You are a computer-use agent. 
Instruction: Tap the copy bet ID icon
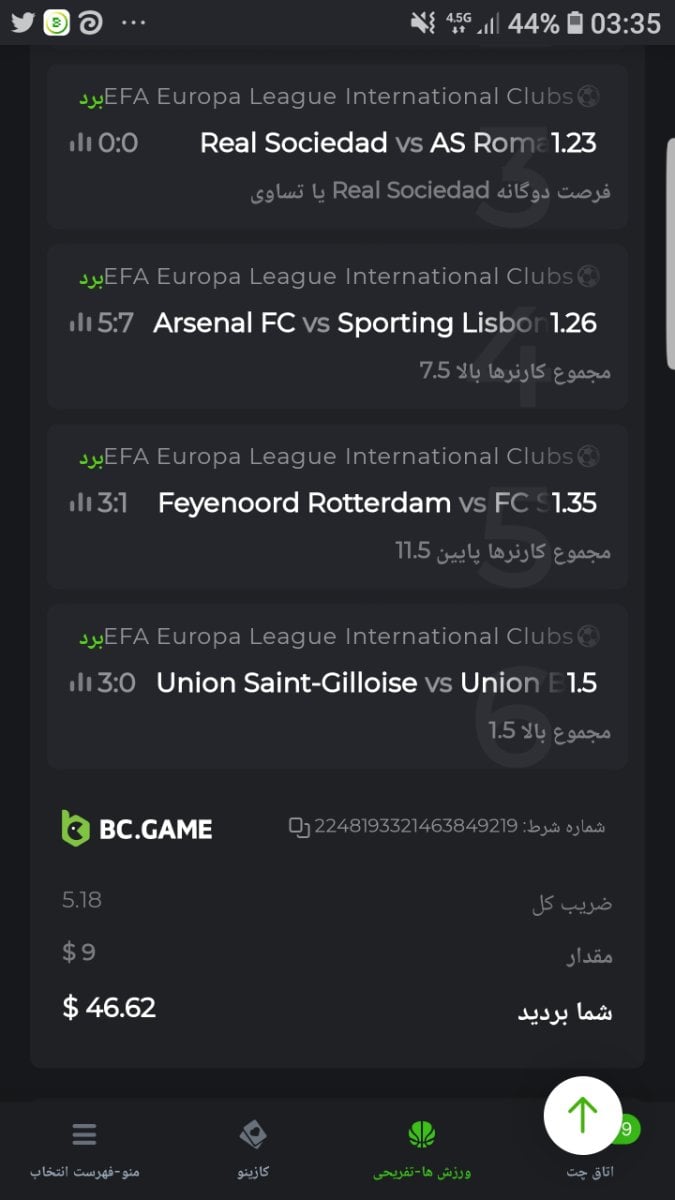click(299, 827)
